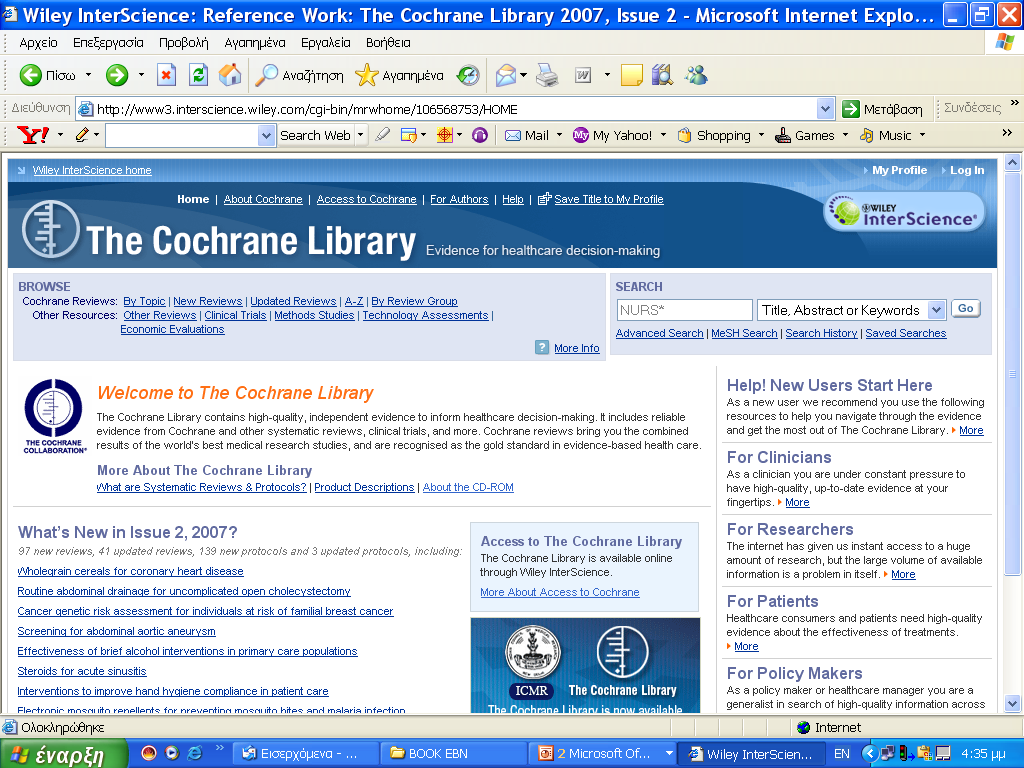Click the Go button next to the Cochrane search

[966, 309]
